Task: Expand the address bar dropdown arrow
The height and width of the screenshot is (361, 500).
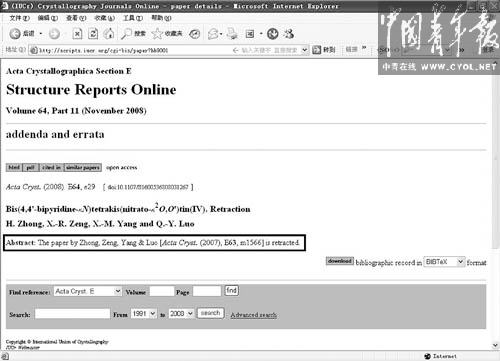Action: 304,50
